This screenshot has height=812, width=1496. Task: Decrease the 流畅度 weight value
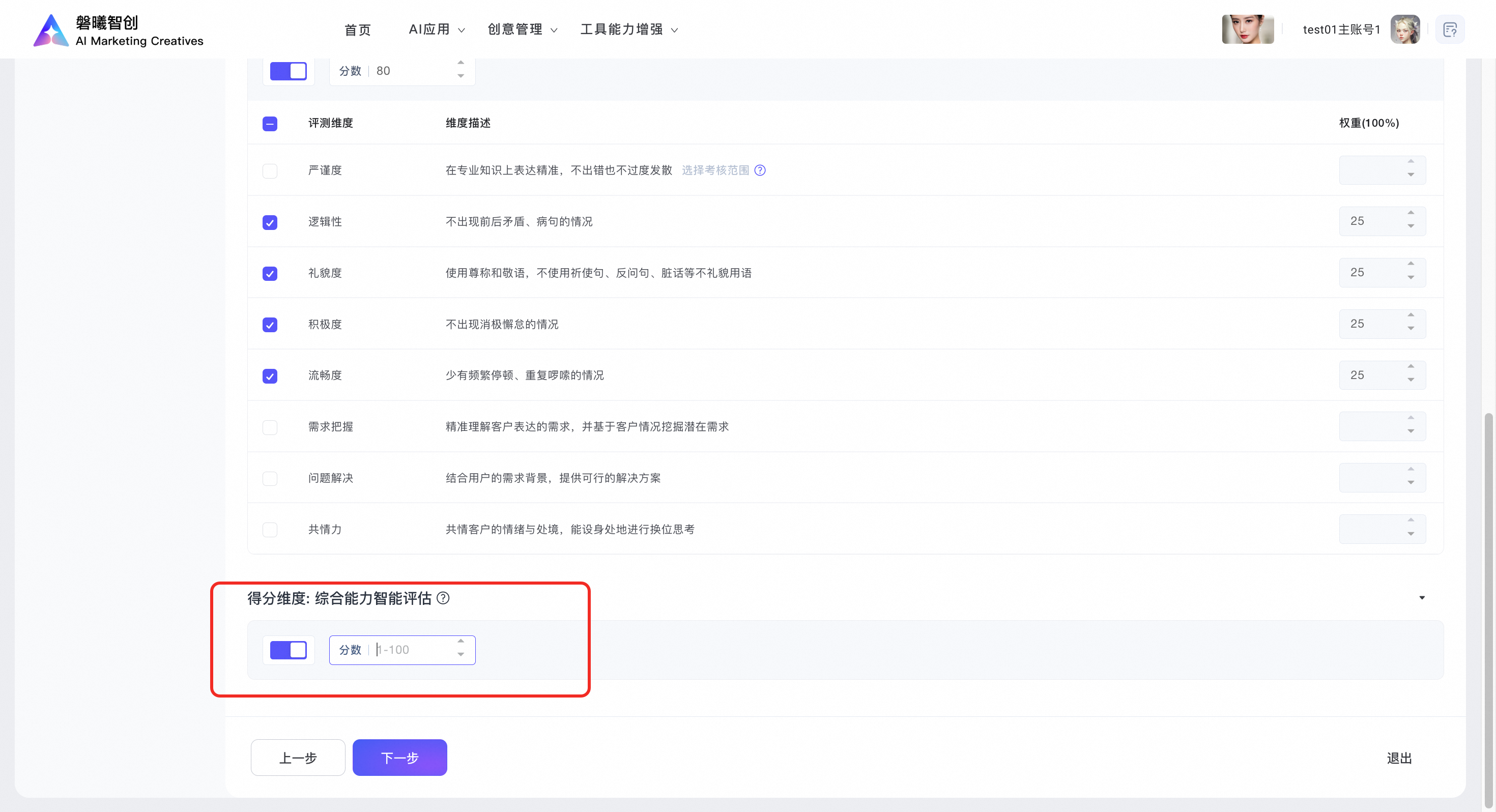tap(1411, 381)
